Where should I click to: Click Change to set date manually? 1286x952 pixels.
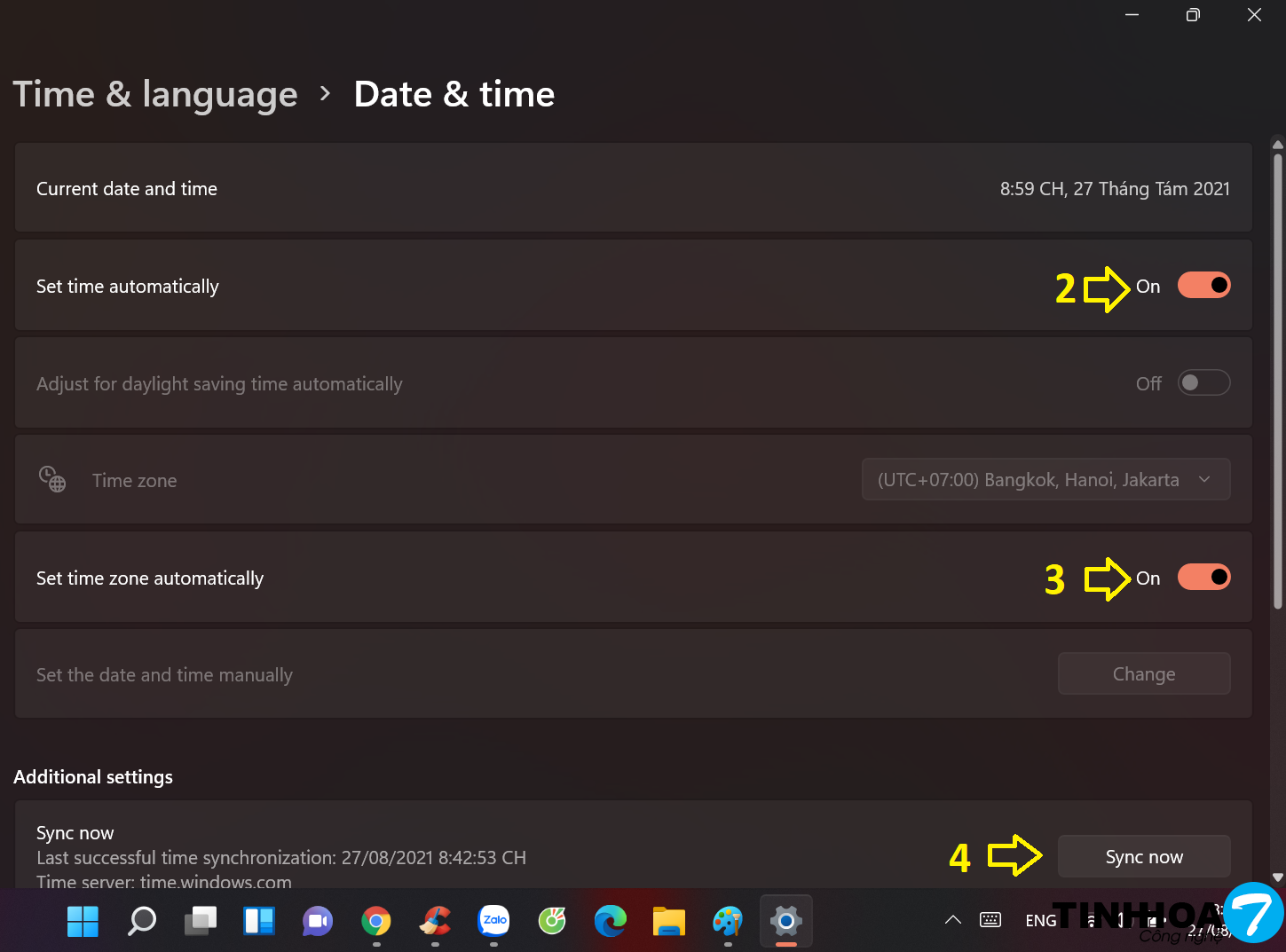click(x=1143, y=674)
